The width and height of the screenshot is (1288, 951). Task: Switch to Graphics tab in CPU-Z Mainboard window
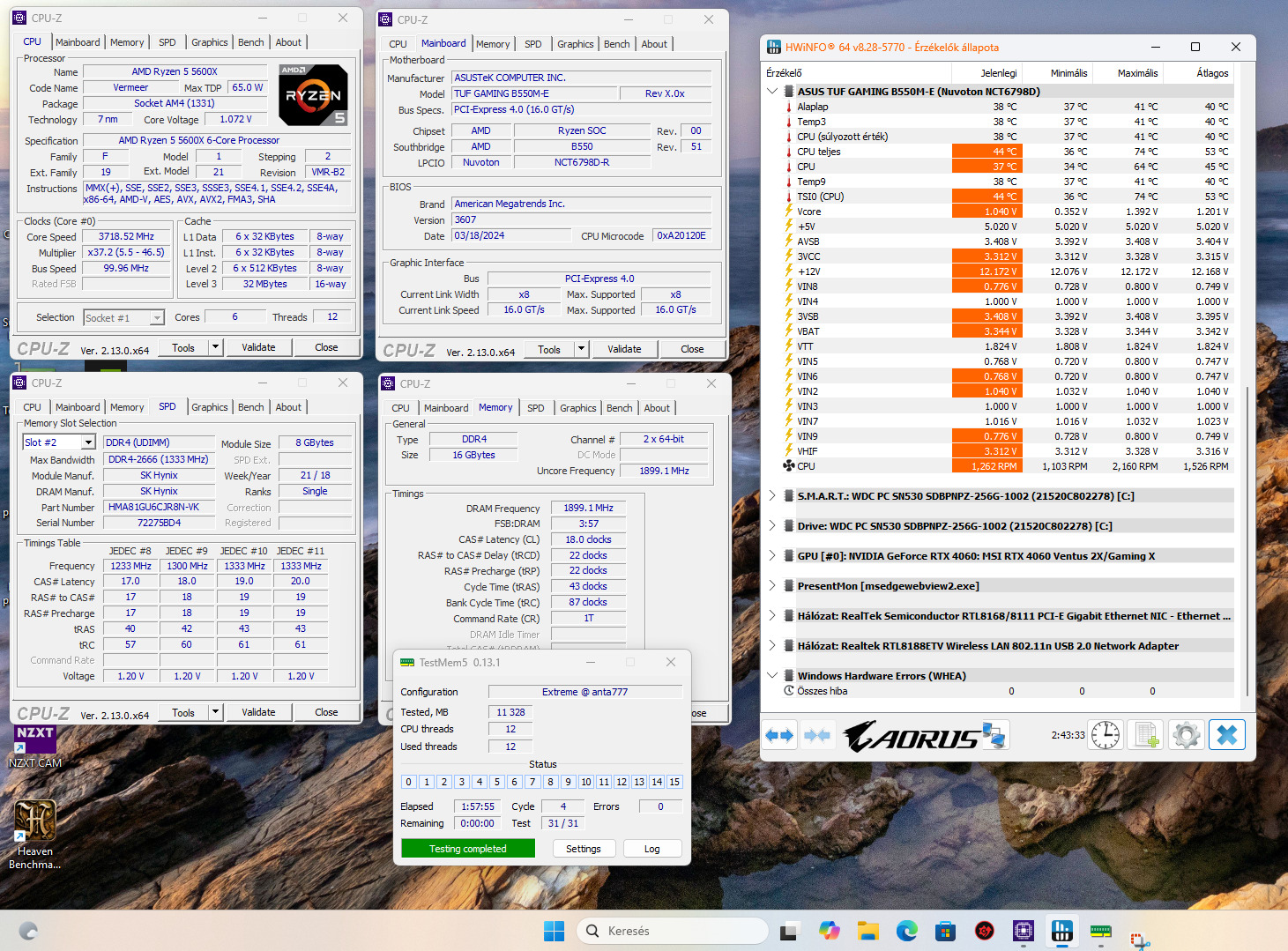(576, 44)
